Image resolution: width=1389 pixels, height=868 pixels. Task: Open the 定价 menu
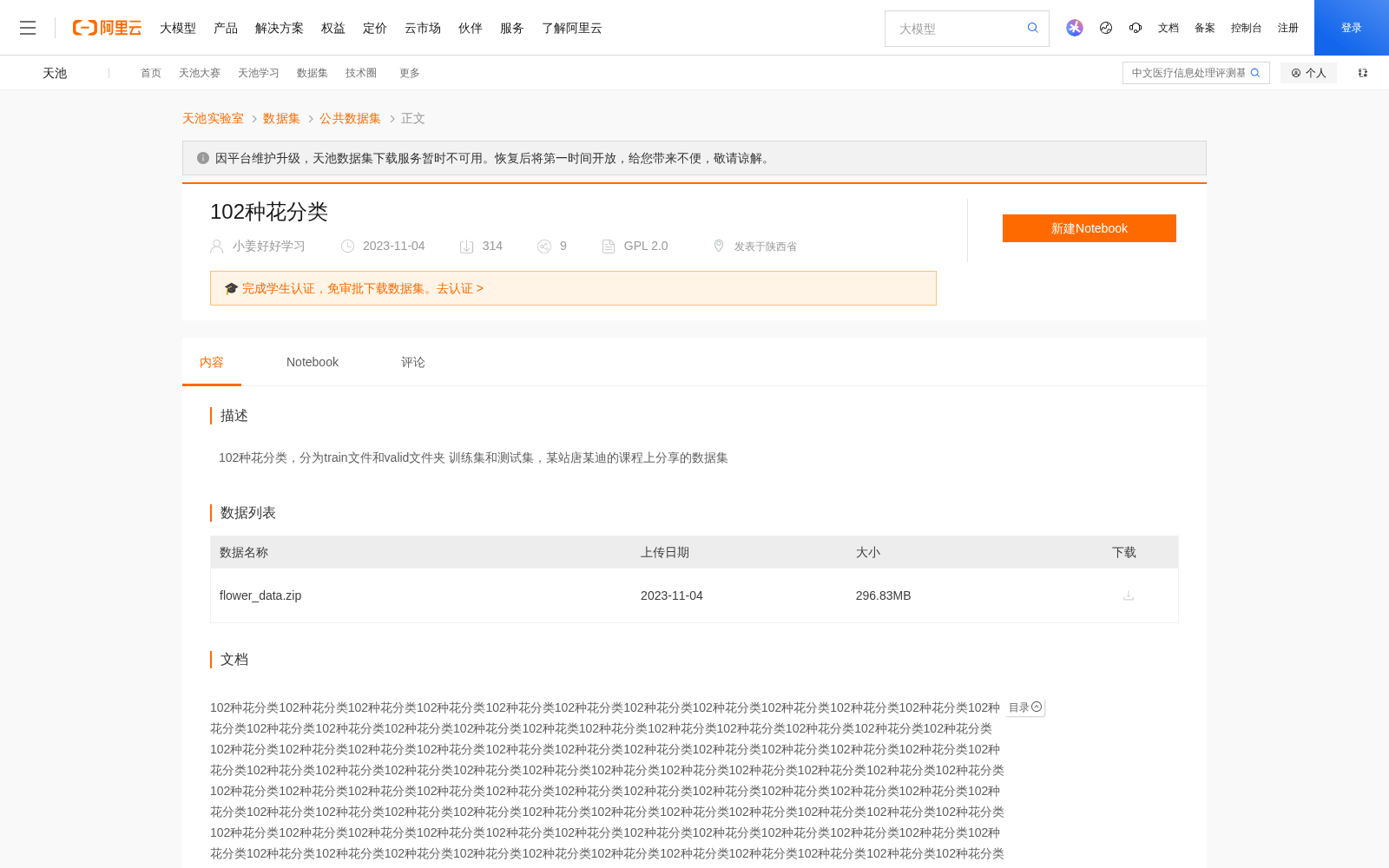(375, 28)
